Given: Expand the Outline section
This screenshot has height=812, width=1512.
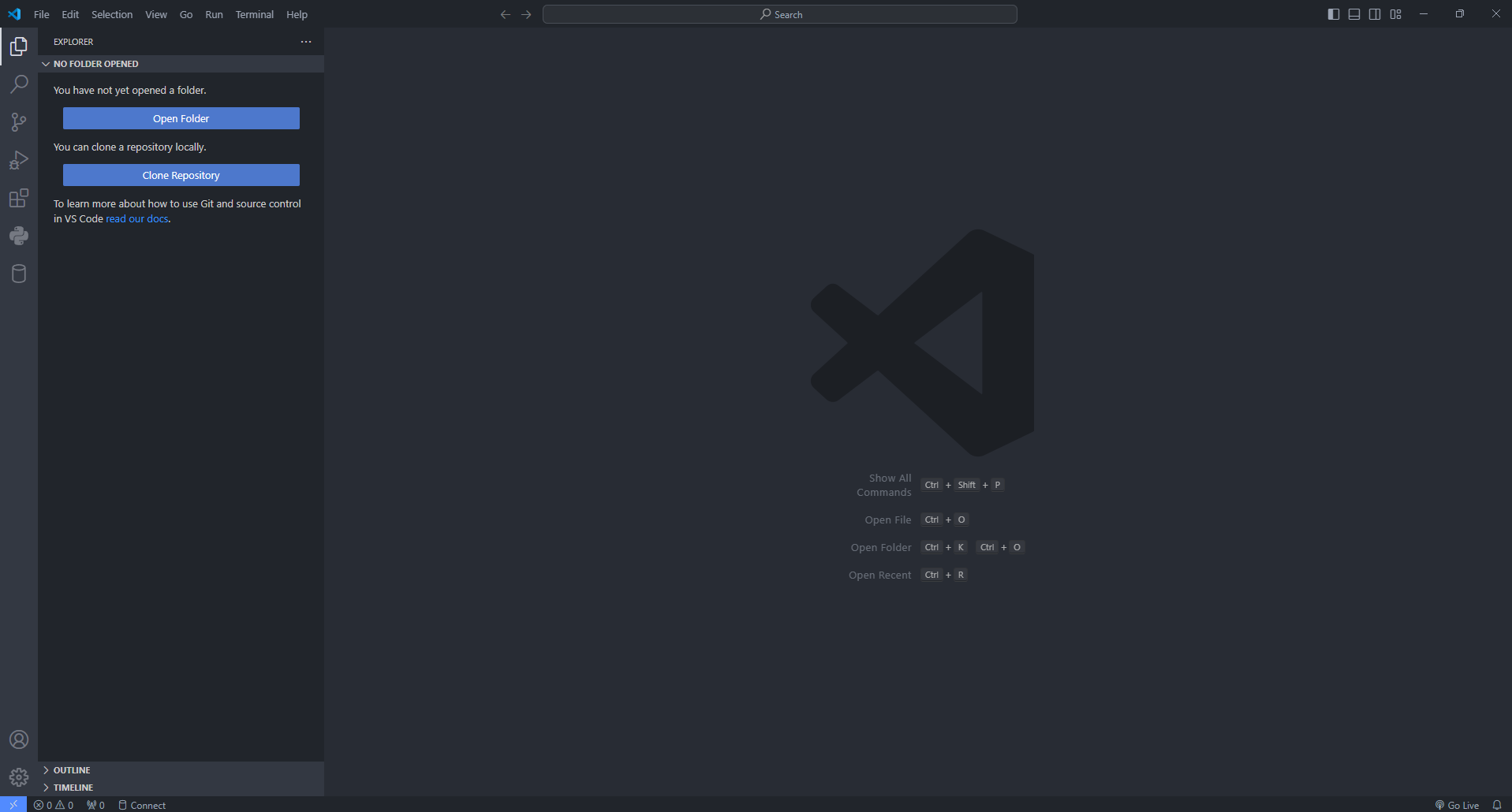Looking at the screenshot, I should click(x=181, y=770).
